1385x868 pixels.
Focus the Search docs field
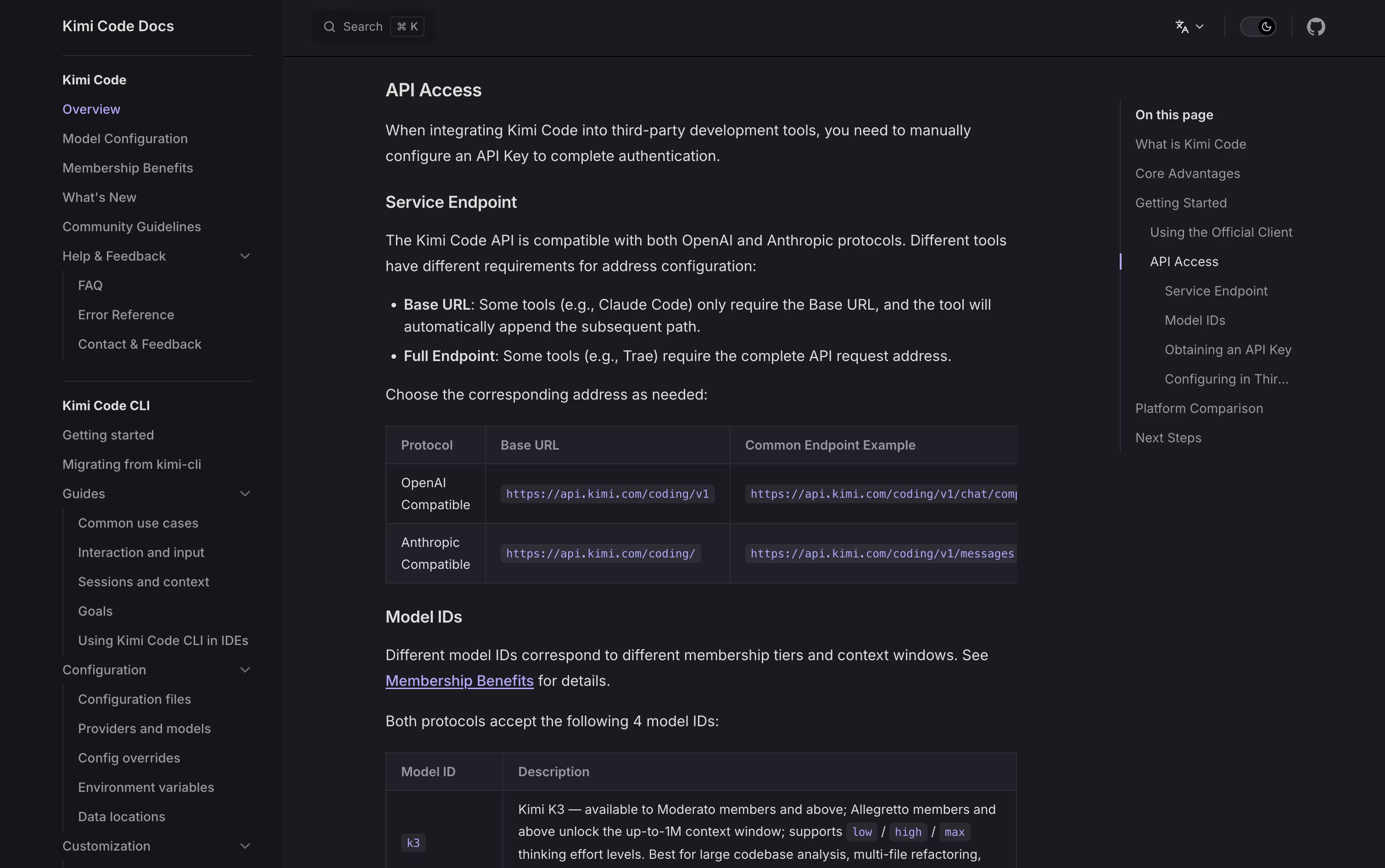point(373,27)
